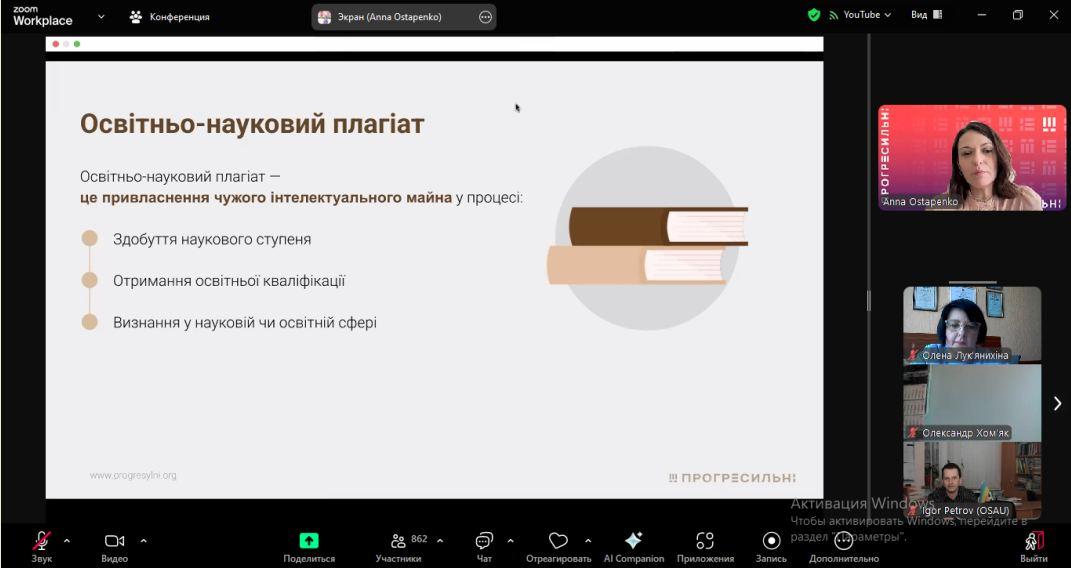The height and width of the screenshot is (568, 1071).
Task: Click the green shield encryption icon
Action: [813, 14]
